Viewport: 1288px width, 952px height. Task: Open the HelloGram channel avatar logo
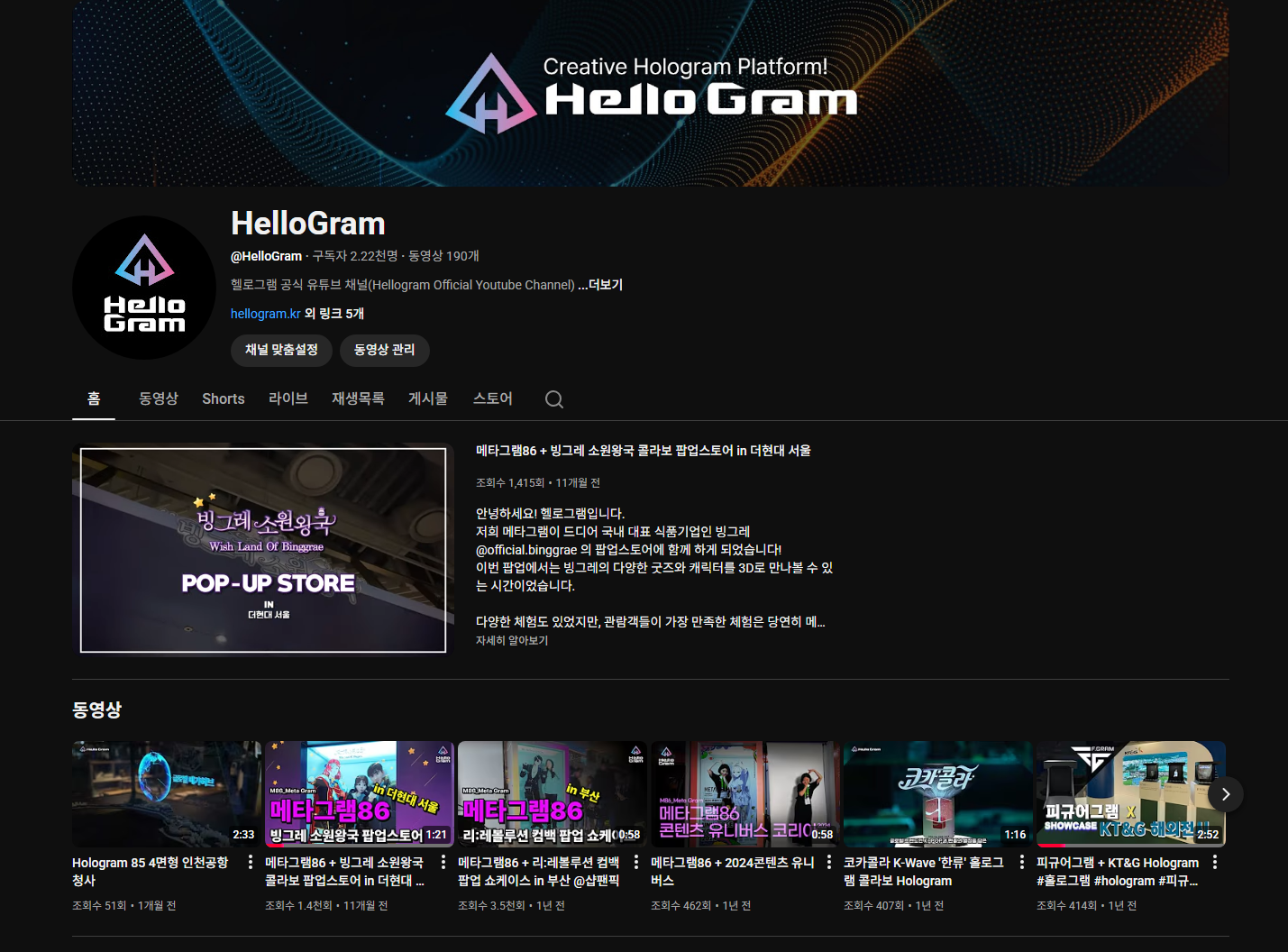[x=144, y=288]
